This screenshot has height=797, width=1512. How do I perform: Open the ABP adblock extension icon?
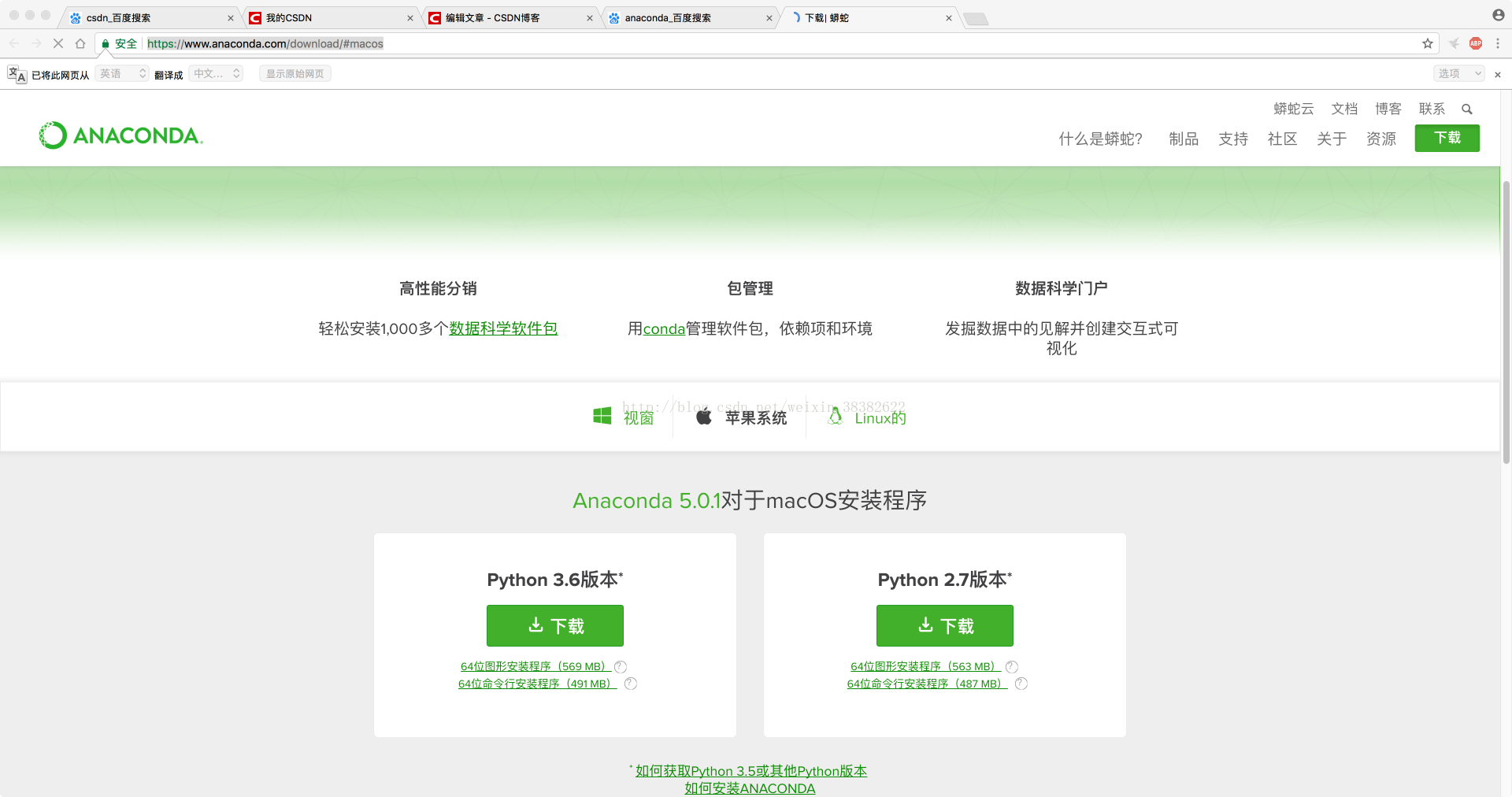[x=1476, y=43]
